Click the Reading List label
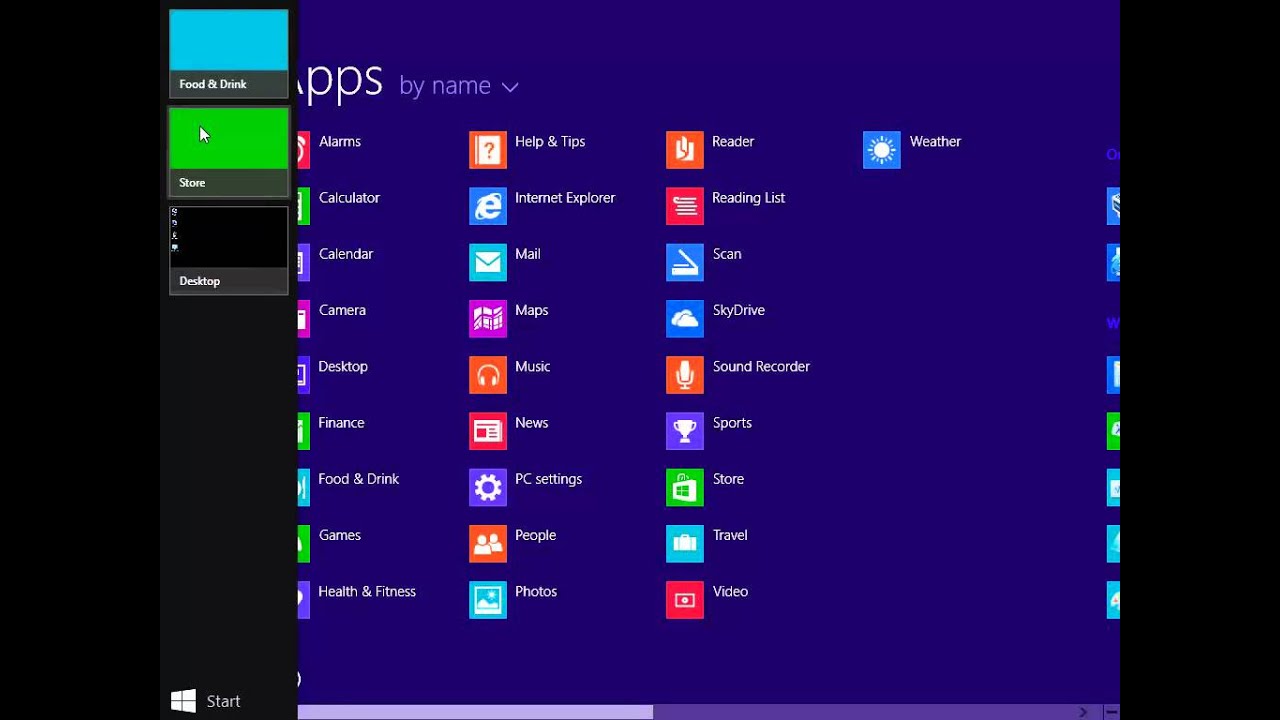 point(748,198)
